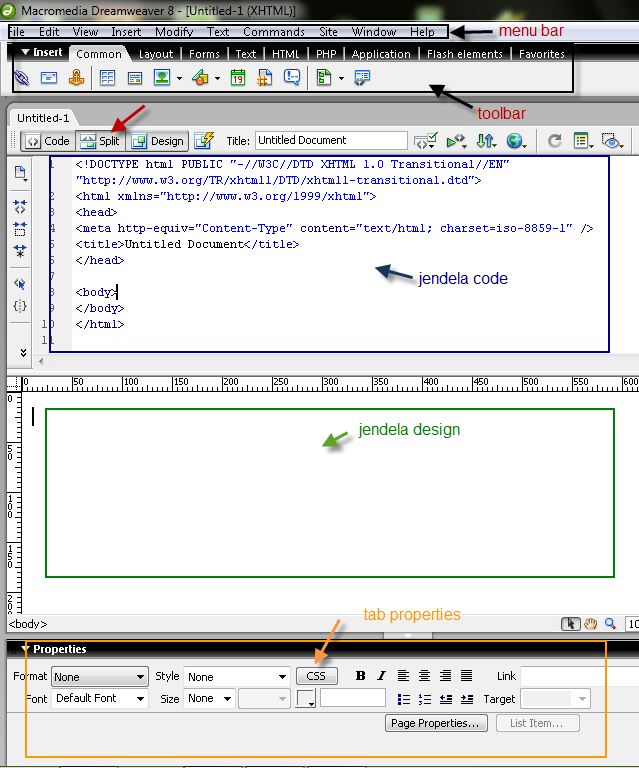Open Validate Markup / no browser check errors icon

click(x=425, y=141)
